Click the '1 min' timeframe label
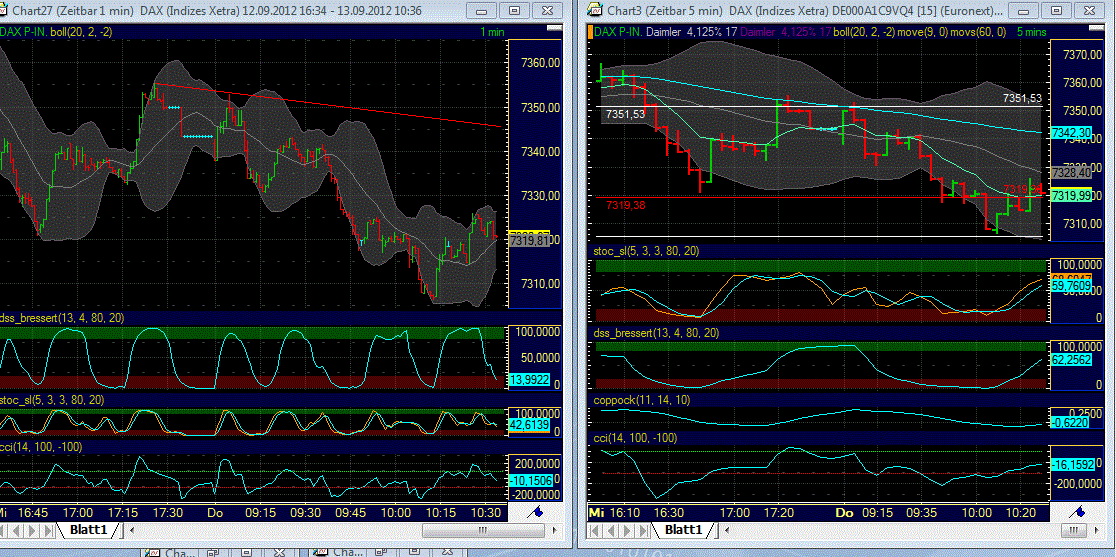Image resolution: width=1116 pixels, height=557 pixels. click(x=492, y=32)
